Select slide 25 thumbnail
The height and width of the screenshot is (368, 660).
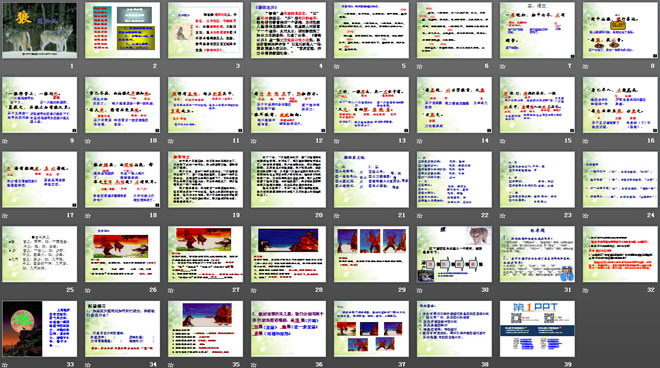pyautogui.click(x=40, y=254)
